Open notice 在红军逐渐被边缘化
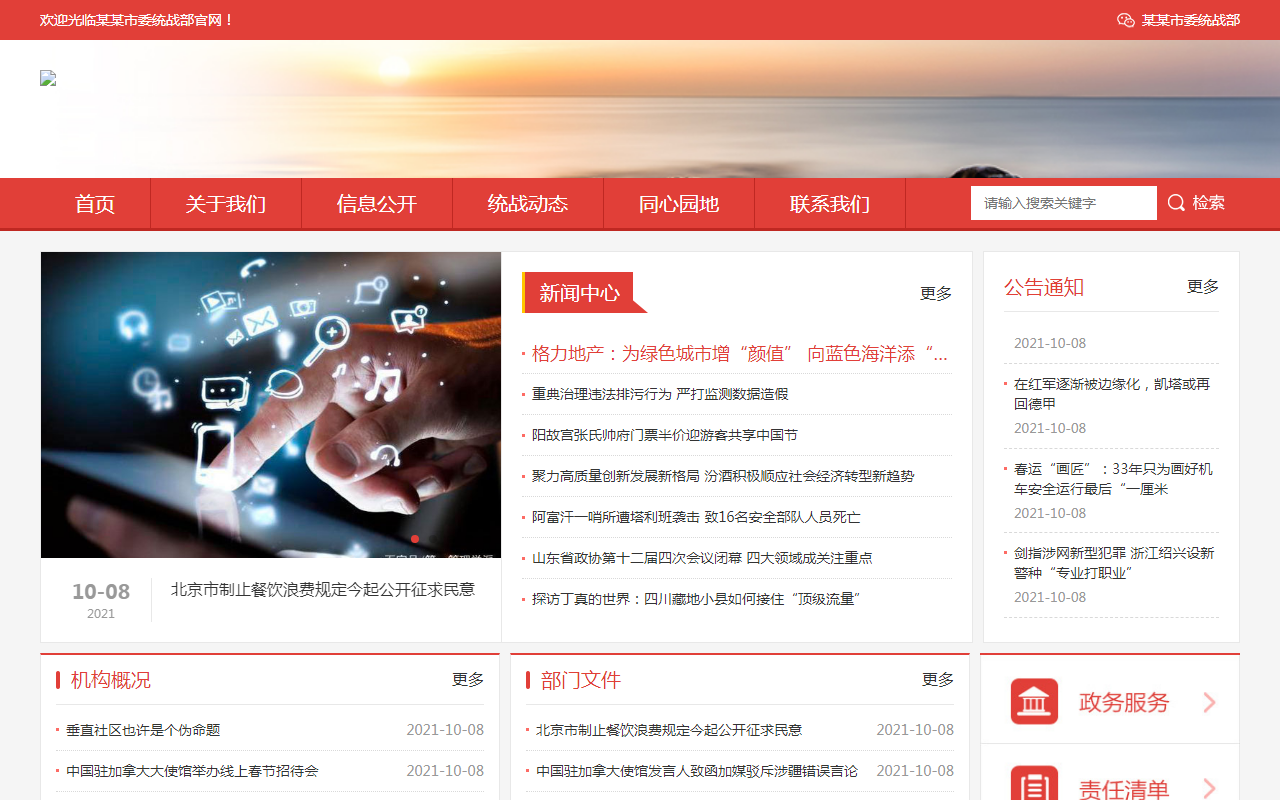This screenshot has height=800, width=1280. click(1112, 394)
